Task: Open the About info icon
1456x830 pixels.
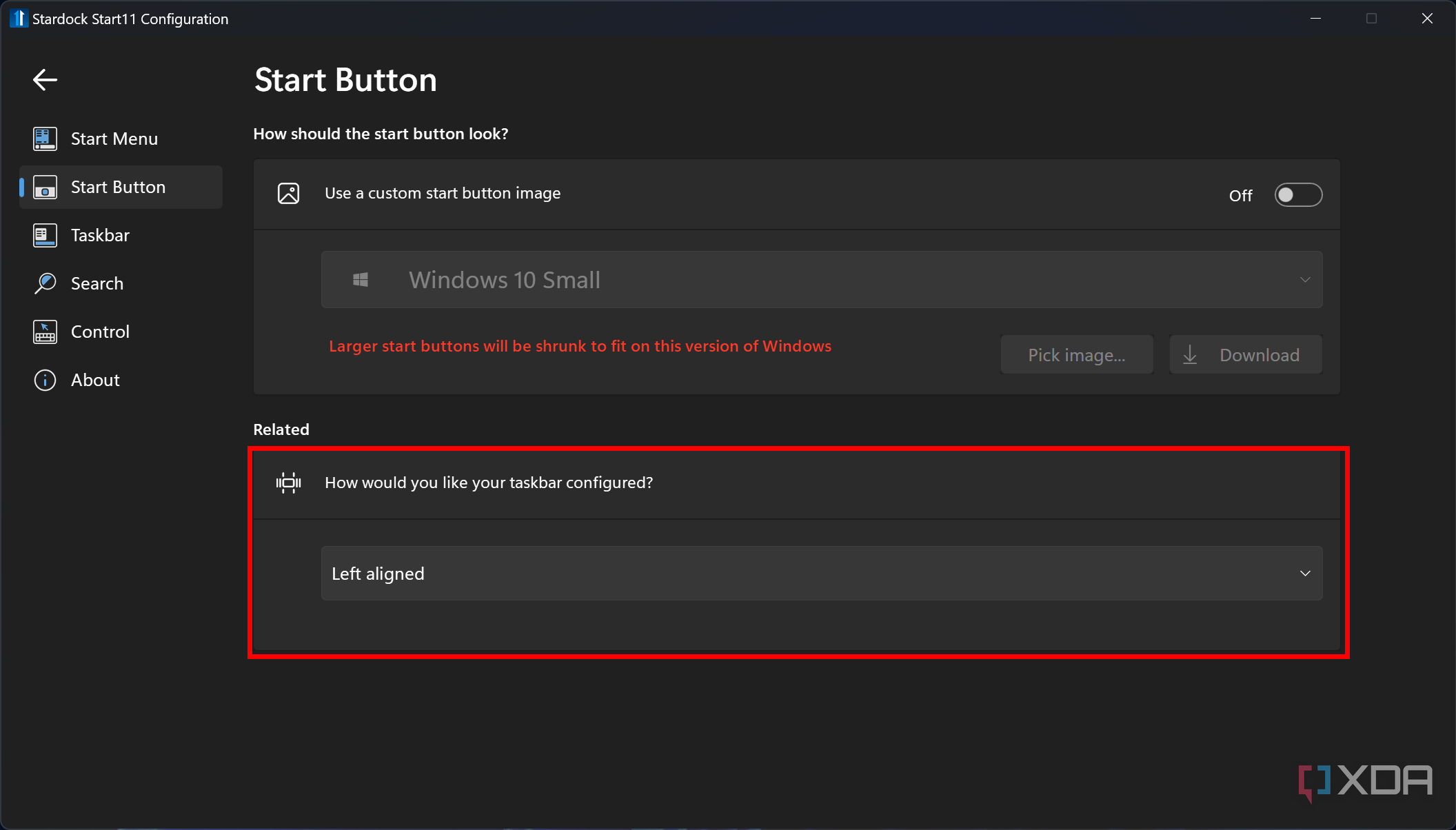Action: point(44,380)
